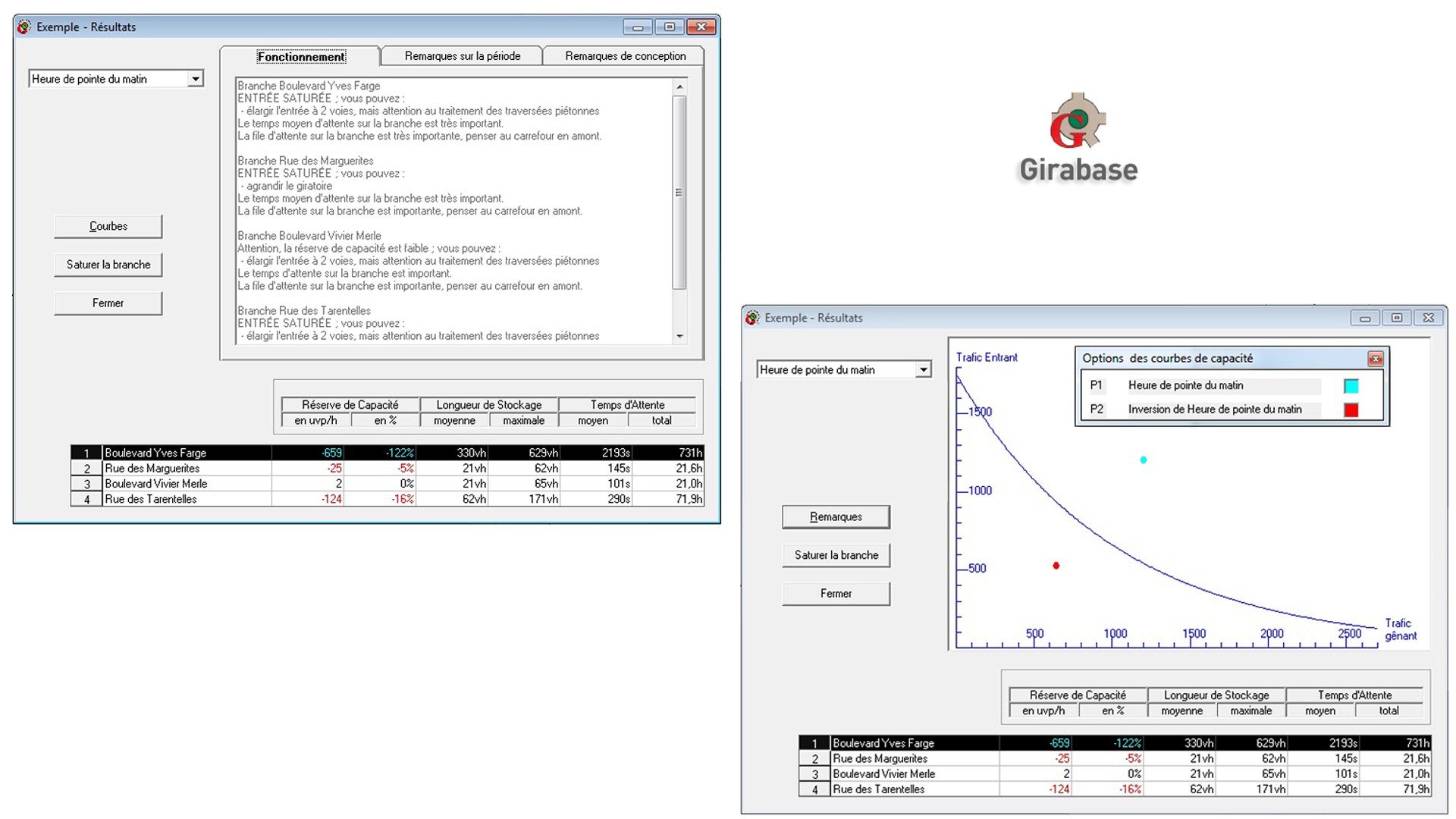Select the Fonctionnement tab

301,57
